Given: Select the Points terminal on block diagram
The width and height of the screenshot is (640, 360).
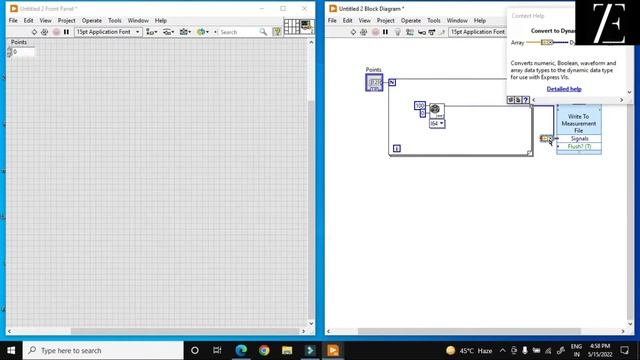Looking at the screenshot, I should tap(374, 82).
